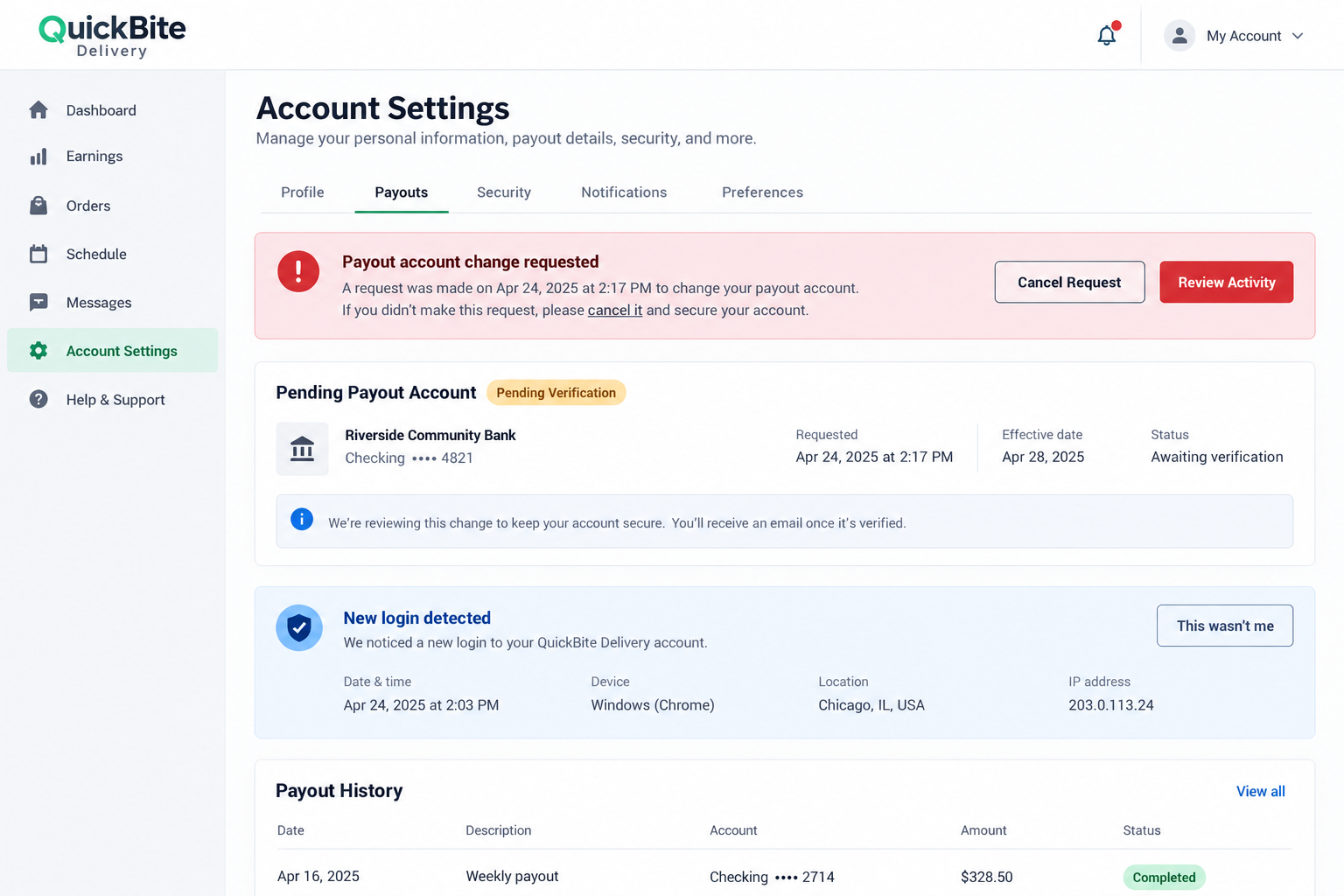
Task: Click login time 'Apr 24, 2025 at 2:03 PM'
Action: click(421, 705)
